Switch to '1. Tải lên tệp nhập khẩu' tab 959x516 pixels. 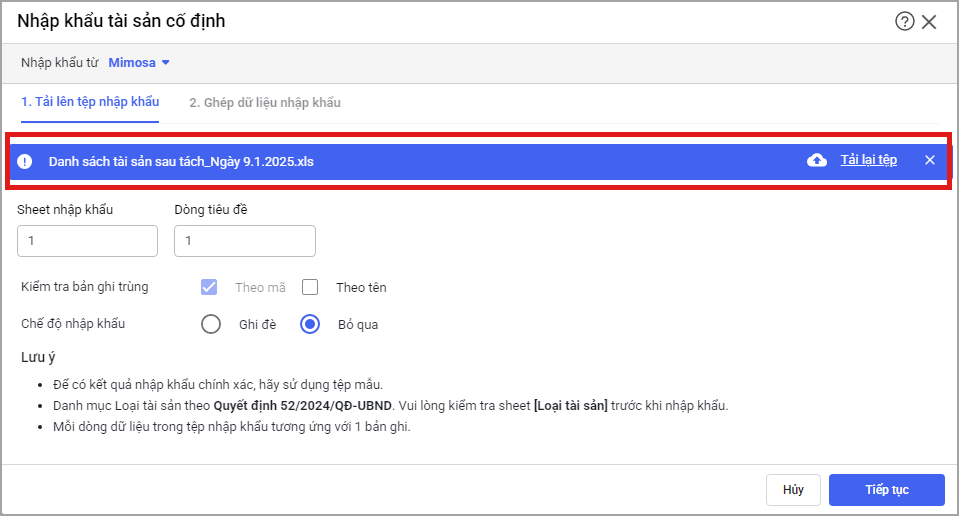(x=90, y=103)
